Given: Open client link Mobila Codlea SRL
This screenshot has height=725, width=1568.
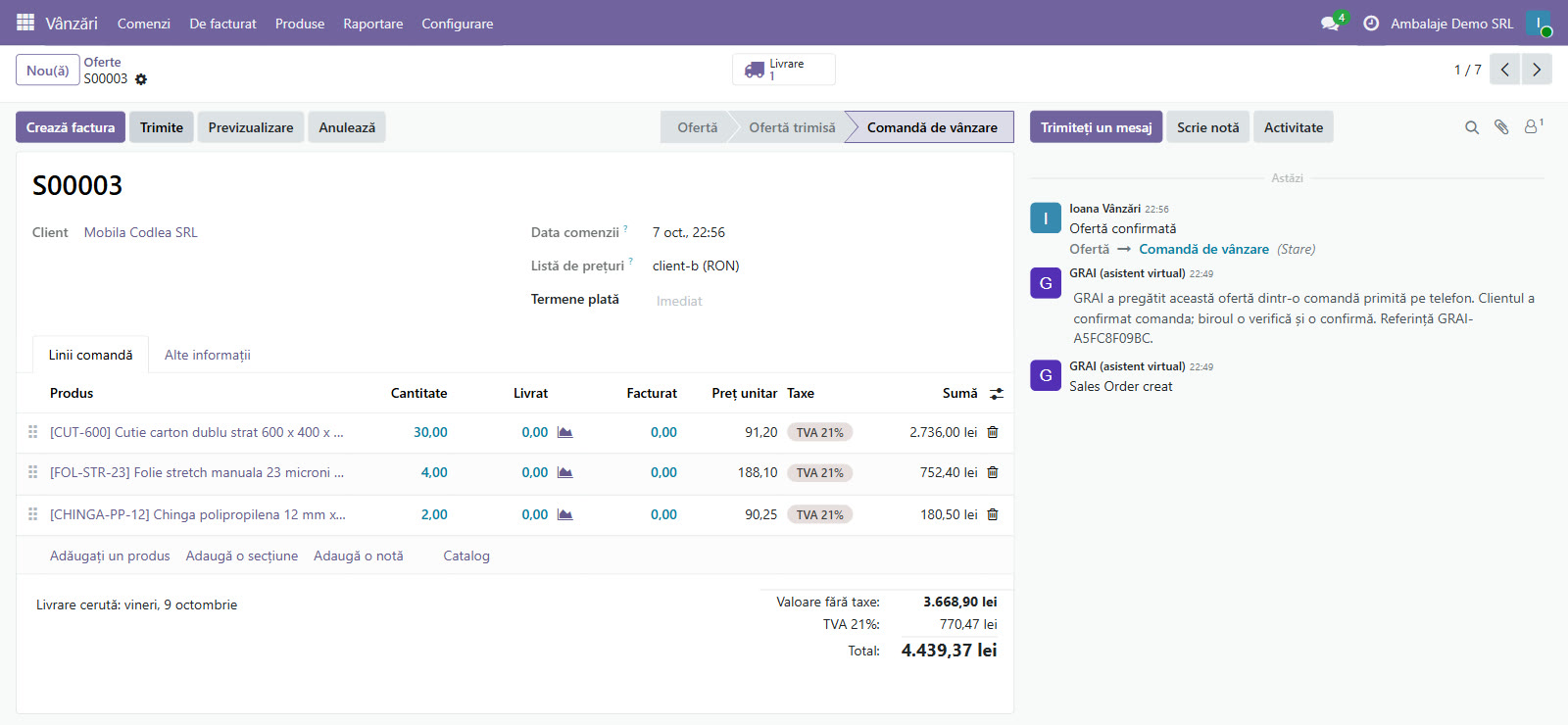Looking at the screenshot, I should pos(141,232).
